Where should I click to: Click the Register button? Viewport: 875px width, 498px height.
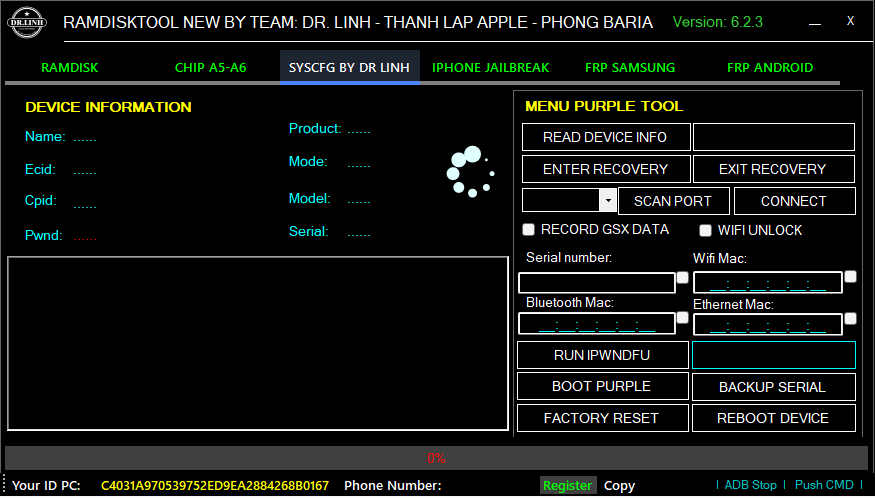click(x=568, y=485)
